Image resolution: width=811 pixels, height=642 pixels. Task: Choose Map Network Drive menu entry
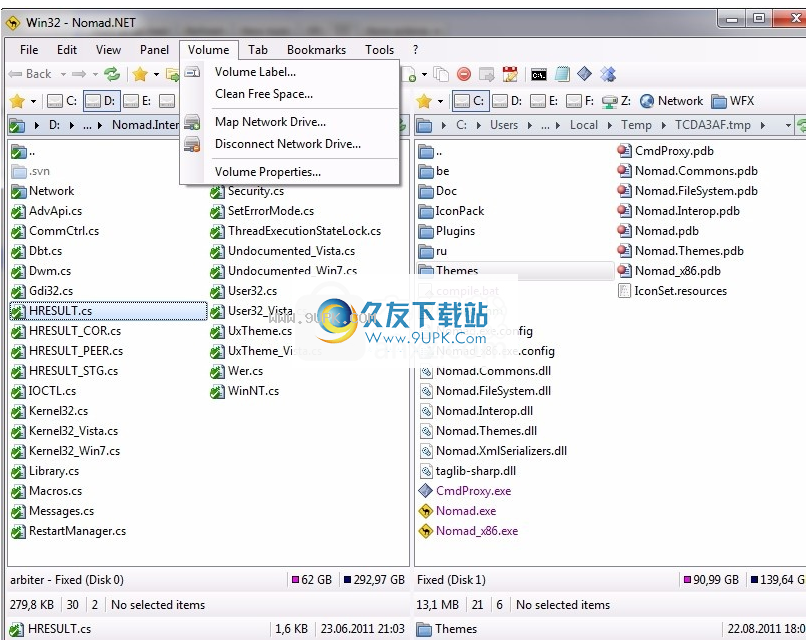pyautogui.click(x=290, y=122)
